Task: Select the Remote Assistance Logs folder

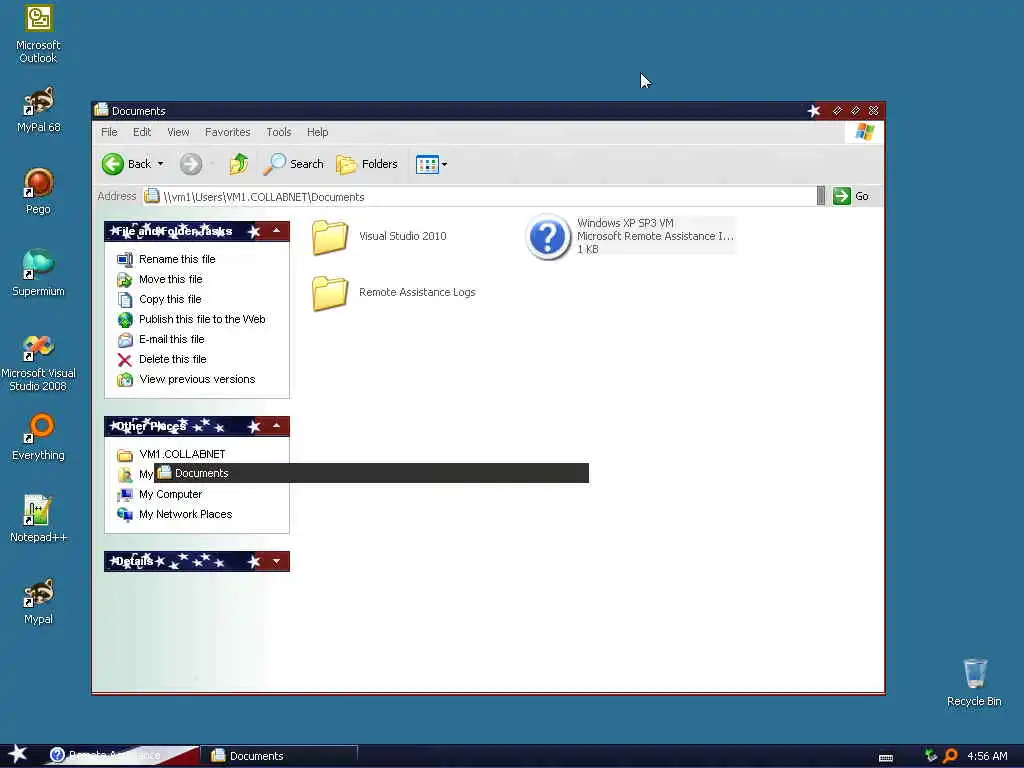Action: tap(394, 293)
